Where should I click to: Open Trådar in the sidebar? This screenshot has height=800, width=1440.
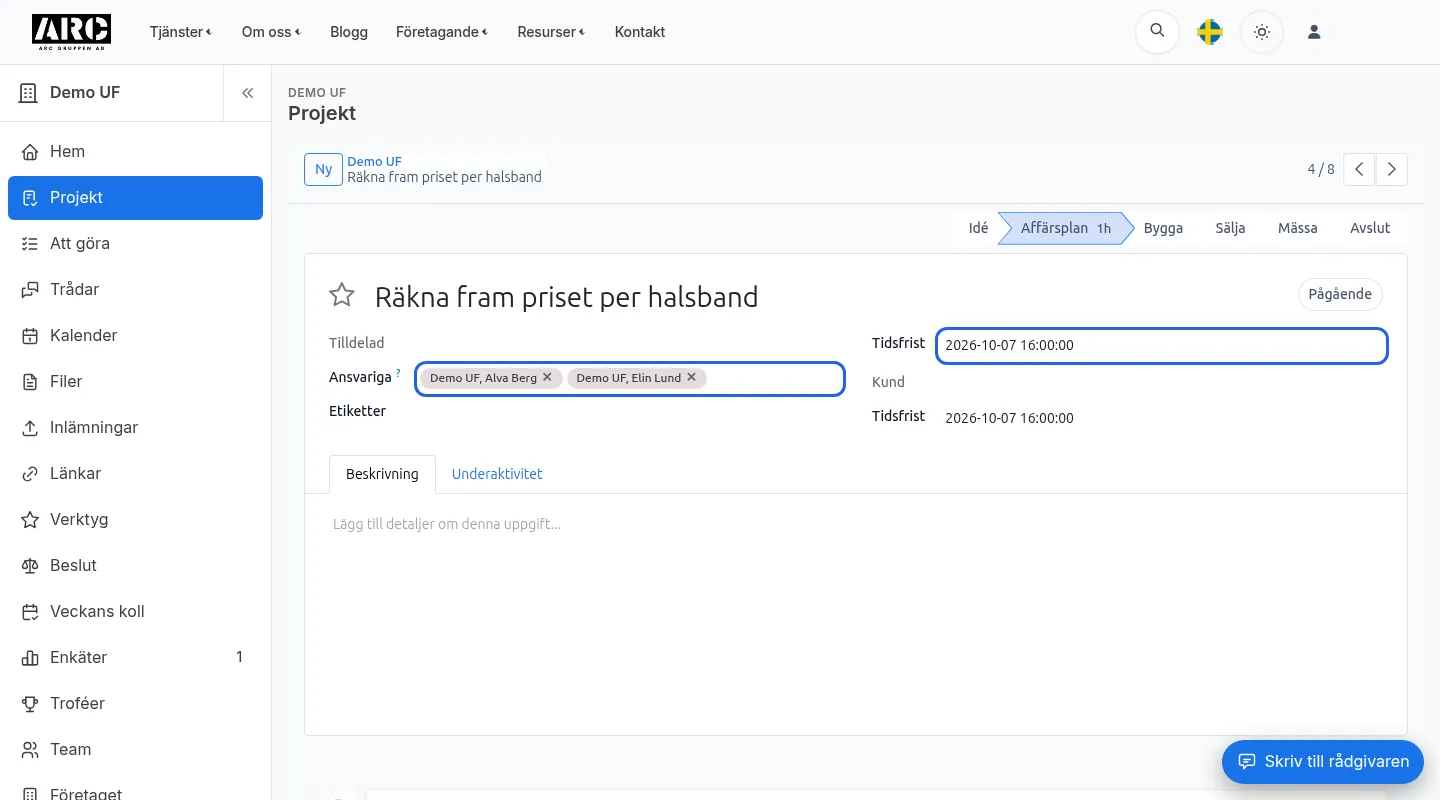[135, 290]
